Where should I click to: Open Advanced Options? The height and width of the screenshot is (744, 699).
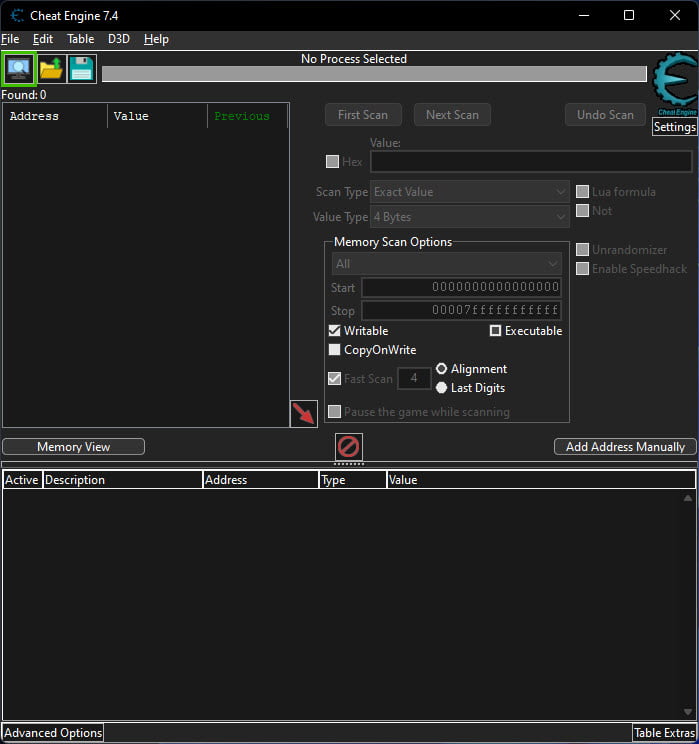53,733
